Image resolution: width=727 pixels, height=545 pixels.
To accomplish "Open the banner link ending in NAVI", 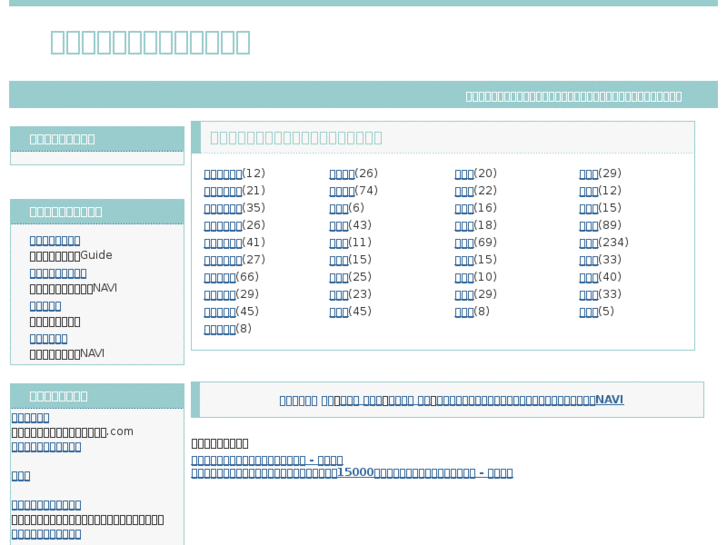I will (451, 400).
